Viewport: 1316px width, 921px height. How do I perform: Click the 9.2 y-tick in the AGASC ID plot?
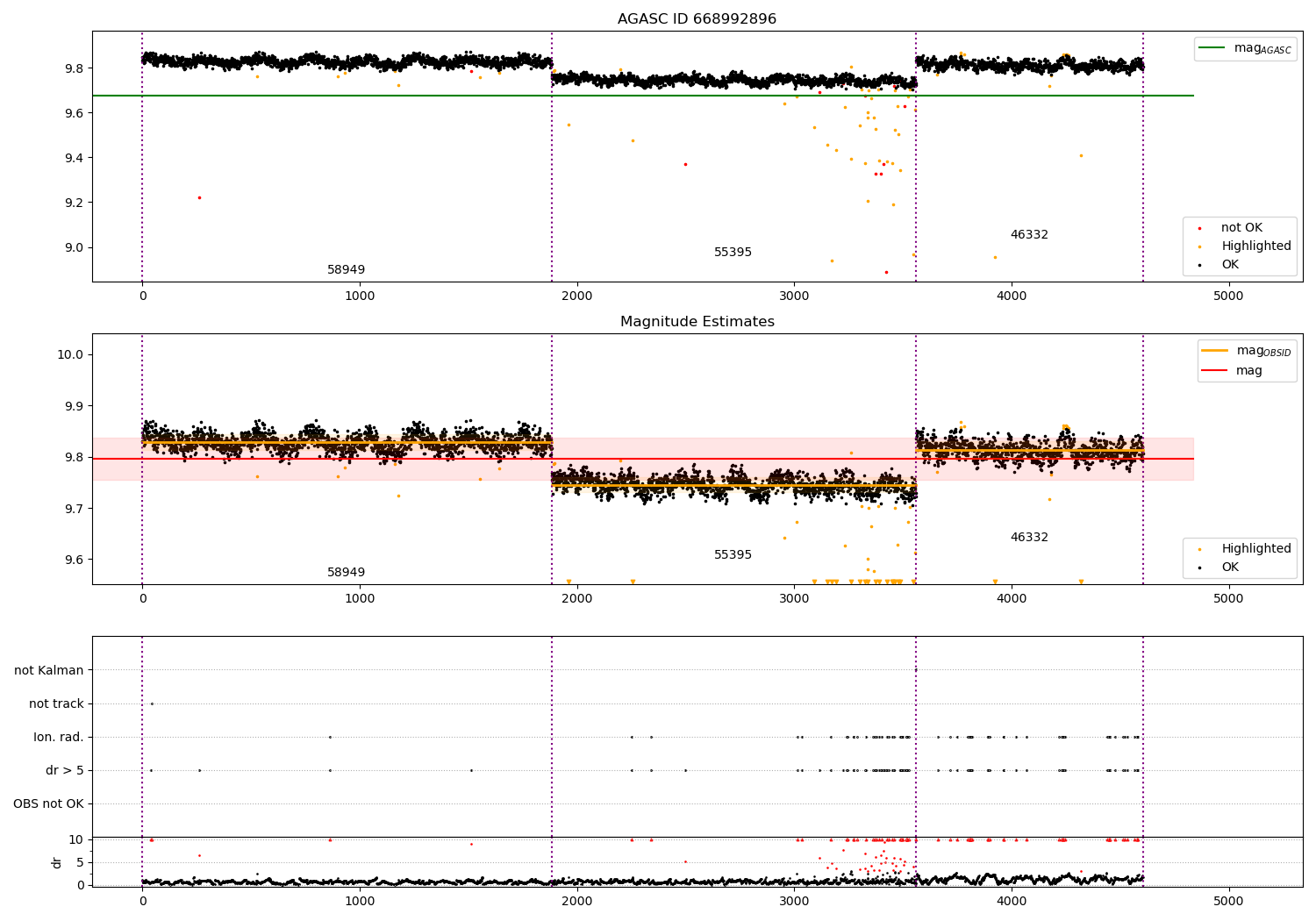(75, 203)
